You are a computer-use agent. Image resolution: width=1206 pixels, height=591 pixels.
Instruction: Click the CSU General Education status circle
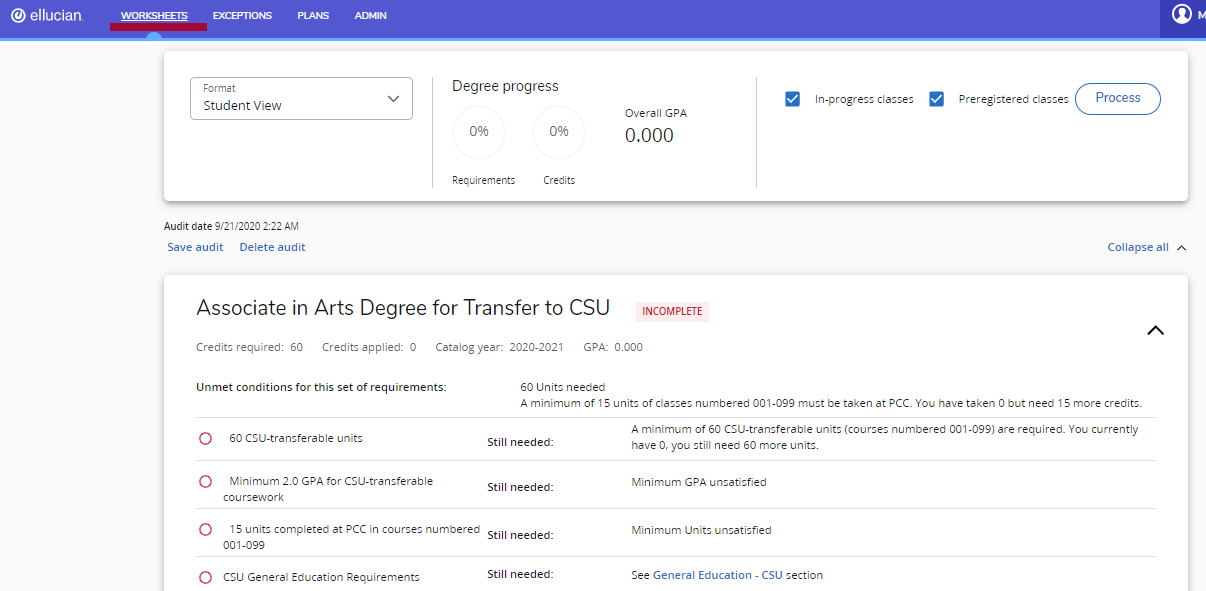click(206, 577)
